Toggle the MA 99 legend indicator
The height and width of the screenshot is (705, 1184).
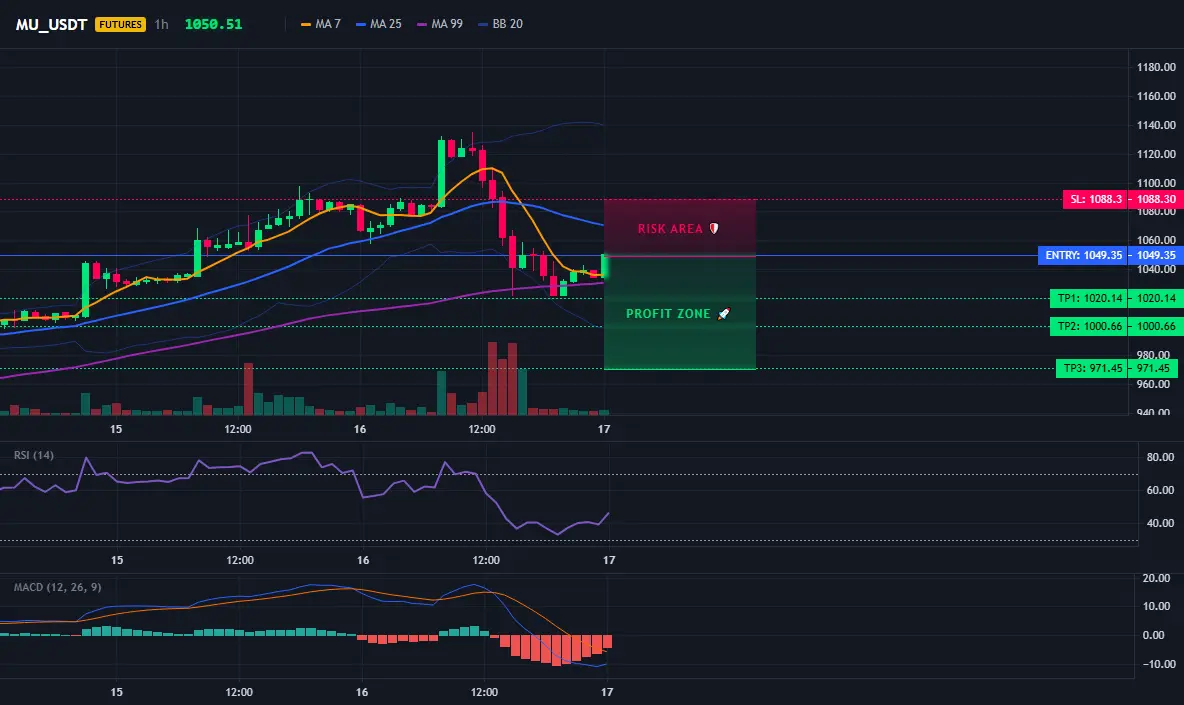pyautogui.click(x=440, y=24)
